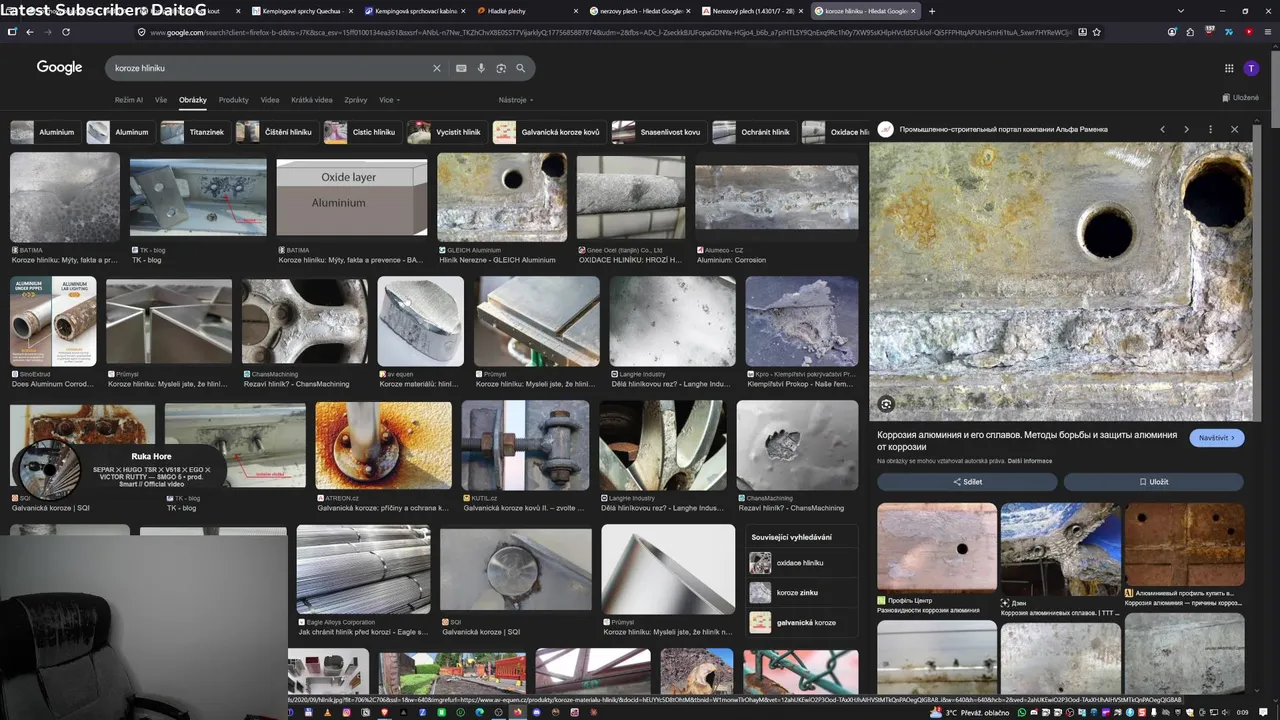Image resolution: width=1280 pixels, height=720 pixels.
Task: Submit search with the magnifier icon
Action: point(521,68)
